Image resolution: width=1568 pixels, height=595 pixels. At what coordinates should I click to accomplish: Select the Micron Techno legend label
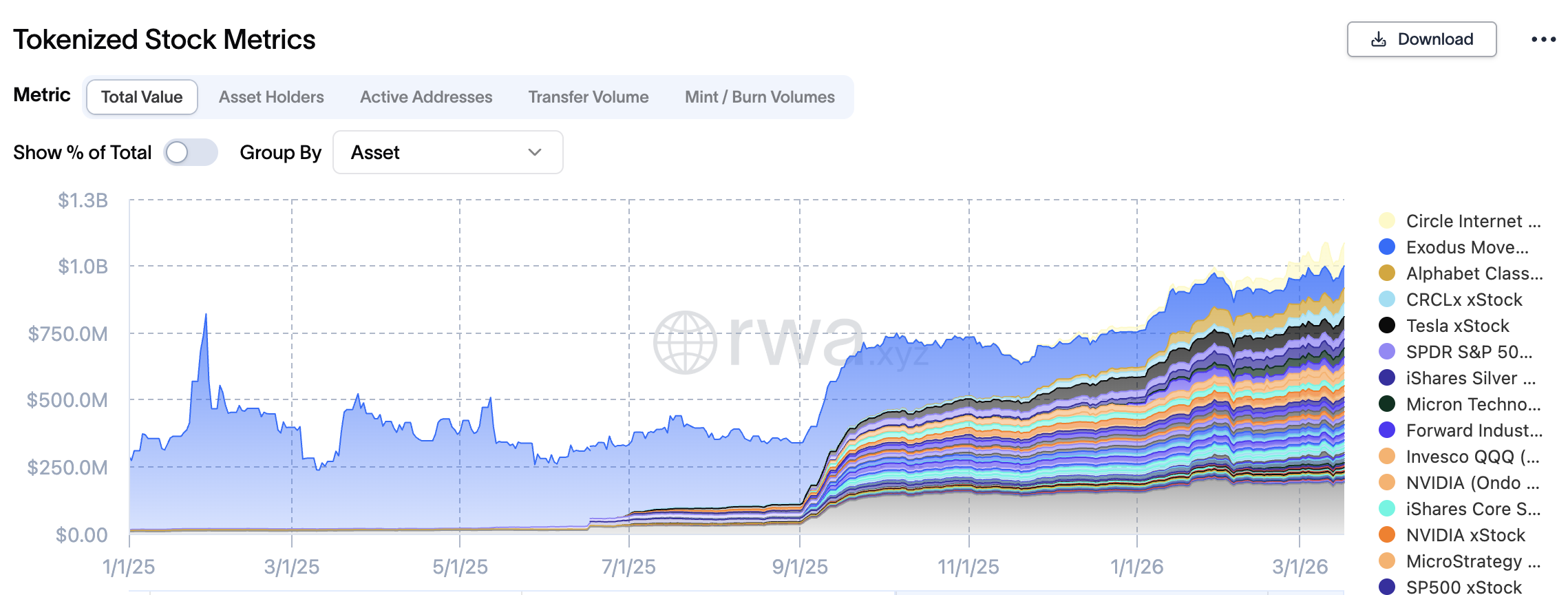1474,404
